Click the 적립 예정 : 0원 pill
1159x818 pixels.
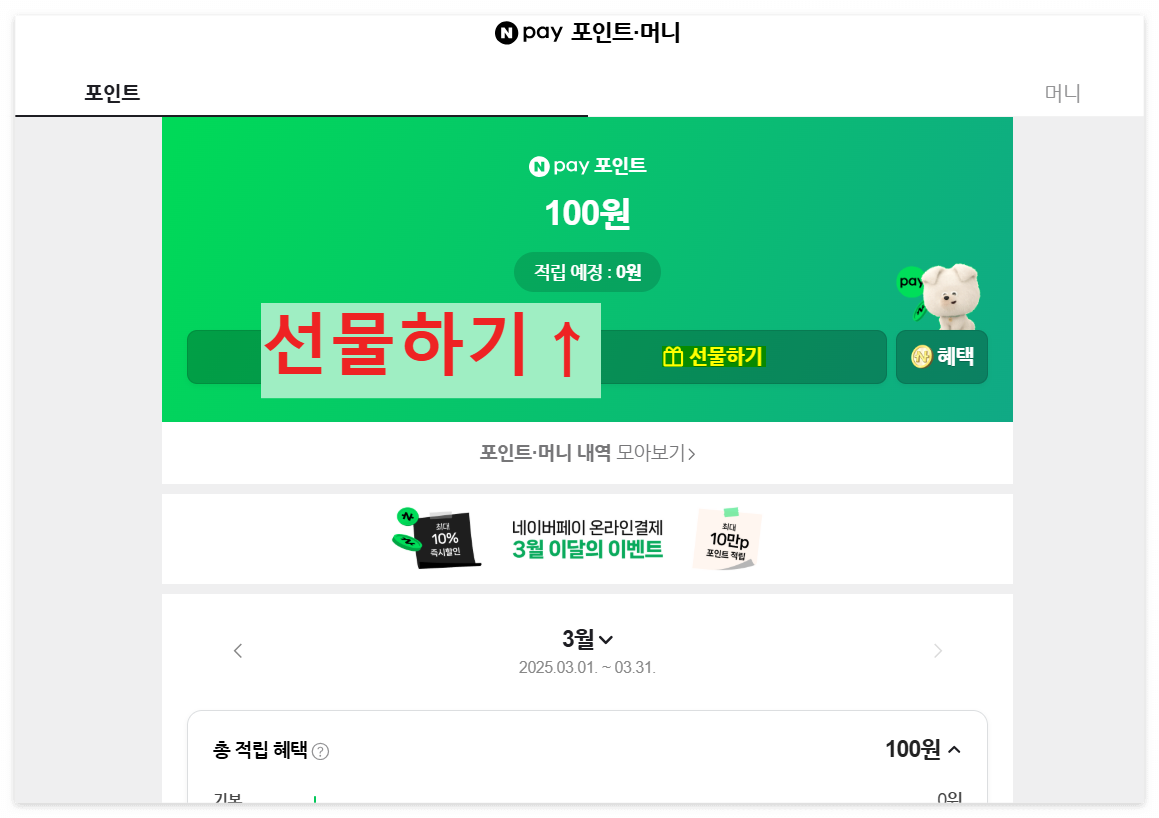(x=588, y=272)
